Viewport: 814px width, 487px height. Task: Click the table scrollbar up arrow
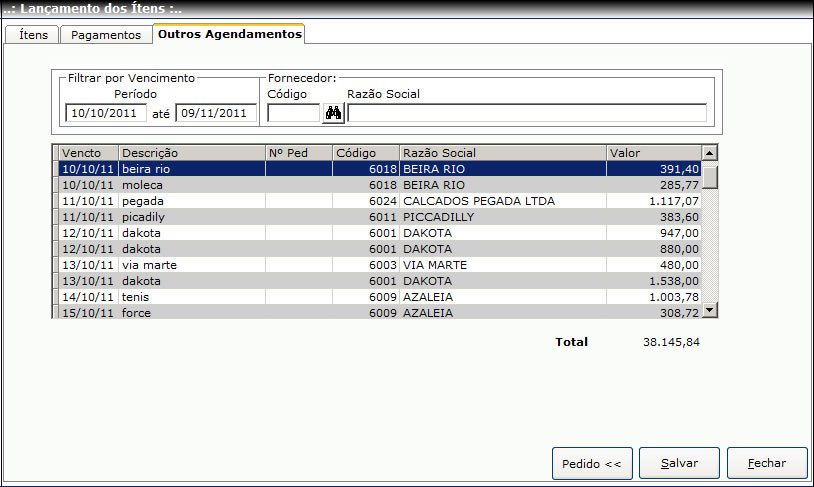(x=709, y=153)
